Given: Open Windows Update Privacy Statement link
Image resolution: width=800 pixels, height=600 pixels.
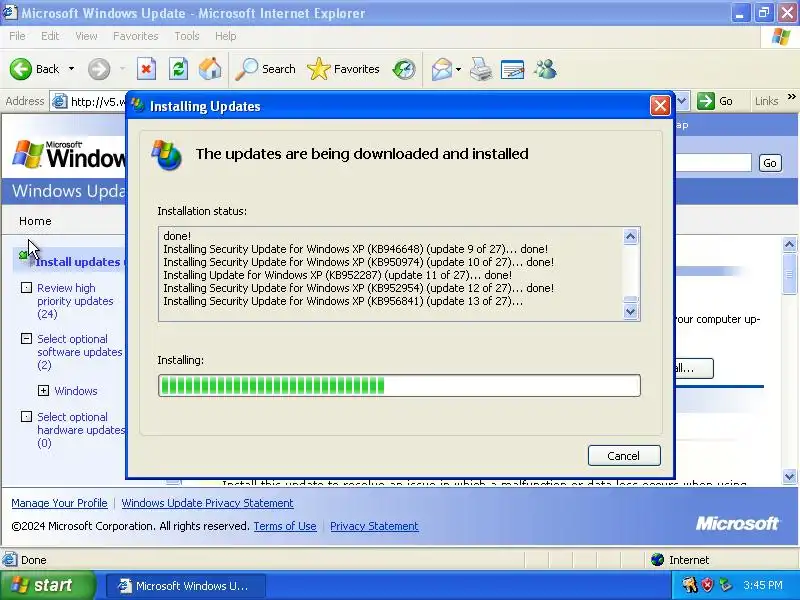Looking at the screenshot, I should point(207,503).
